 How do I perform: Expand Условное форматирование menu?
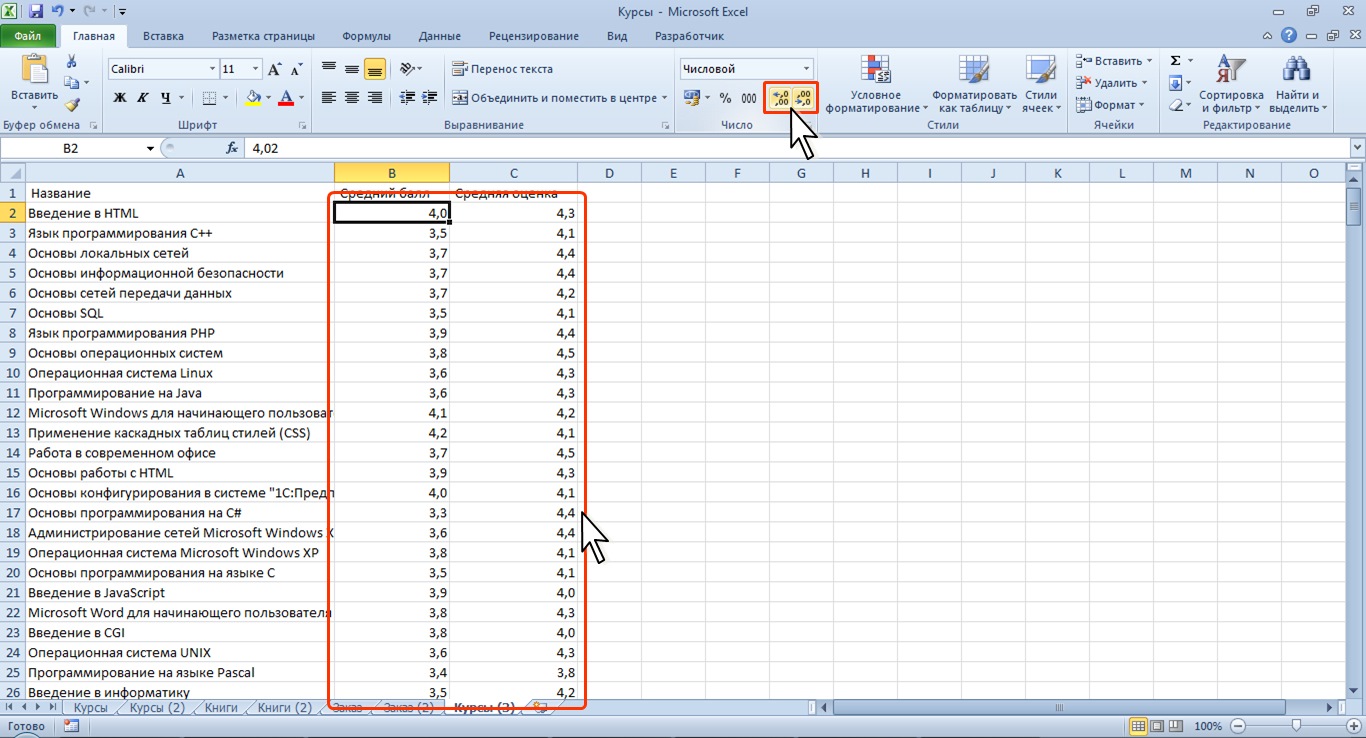pyautogui.click(x=876, y=84)
